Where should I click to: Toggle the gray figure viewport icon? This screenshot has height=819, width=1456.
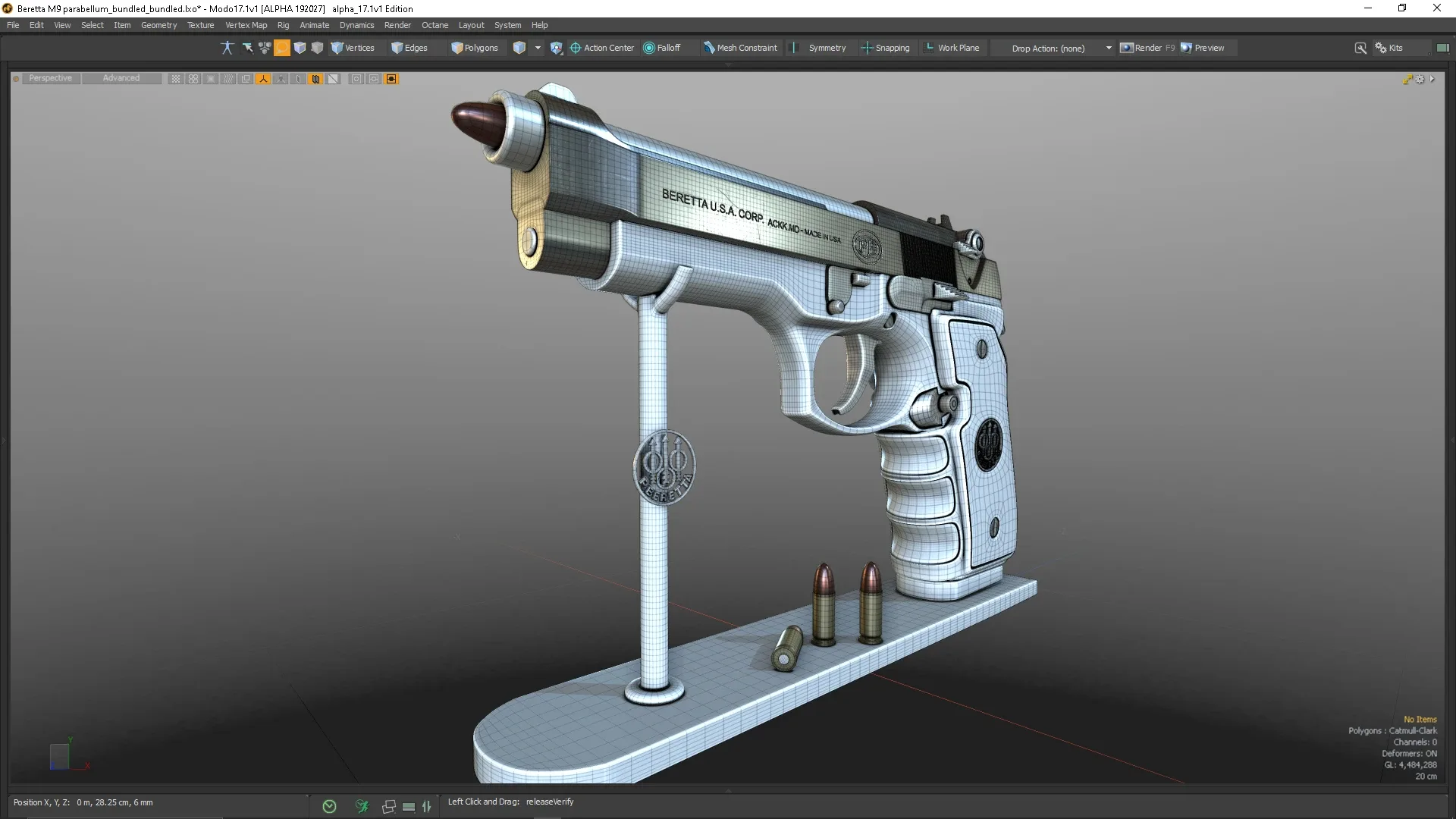point(281,79)
